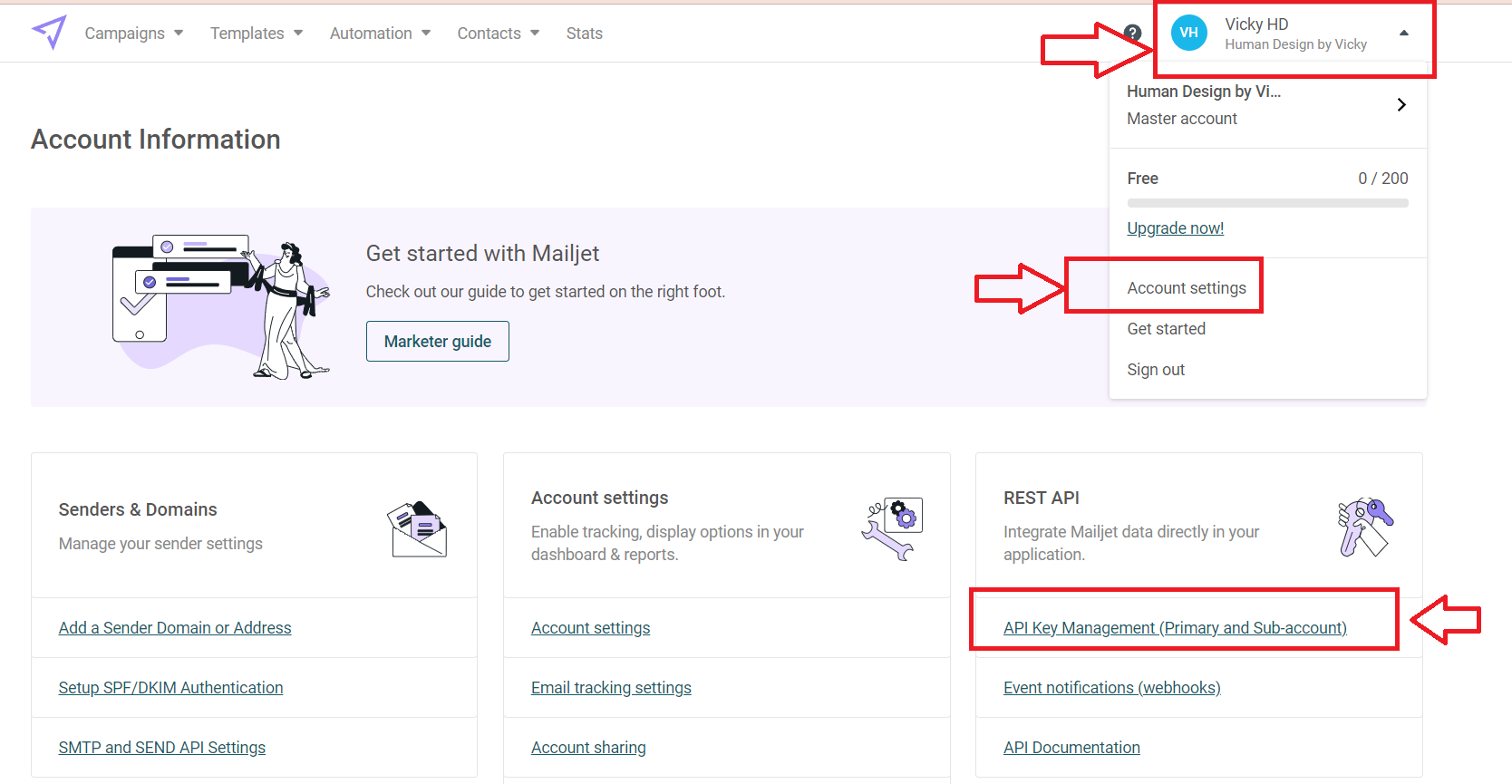Click the Account Information heading
This screenshot has height=784, width=1512.
[x=156, y=140]
